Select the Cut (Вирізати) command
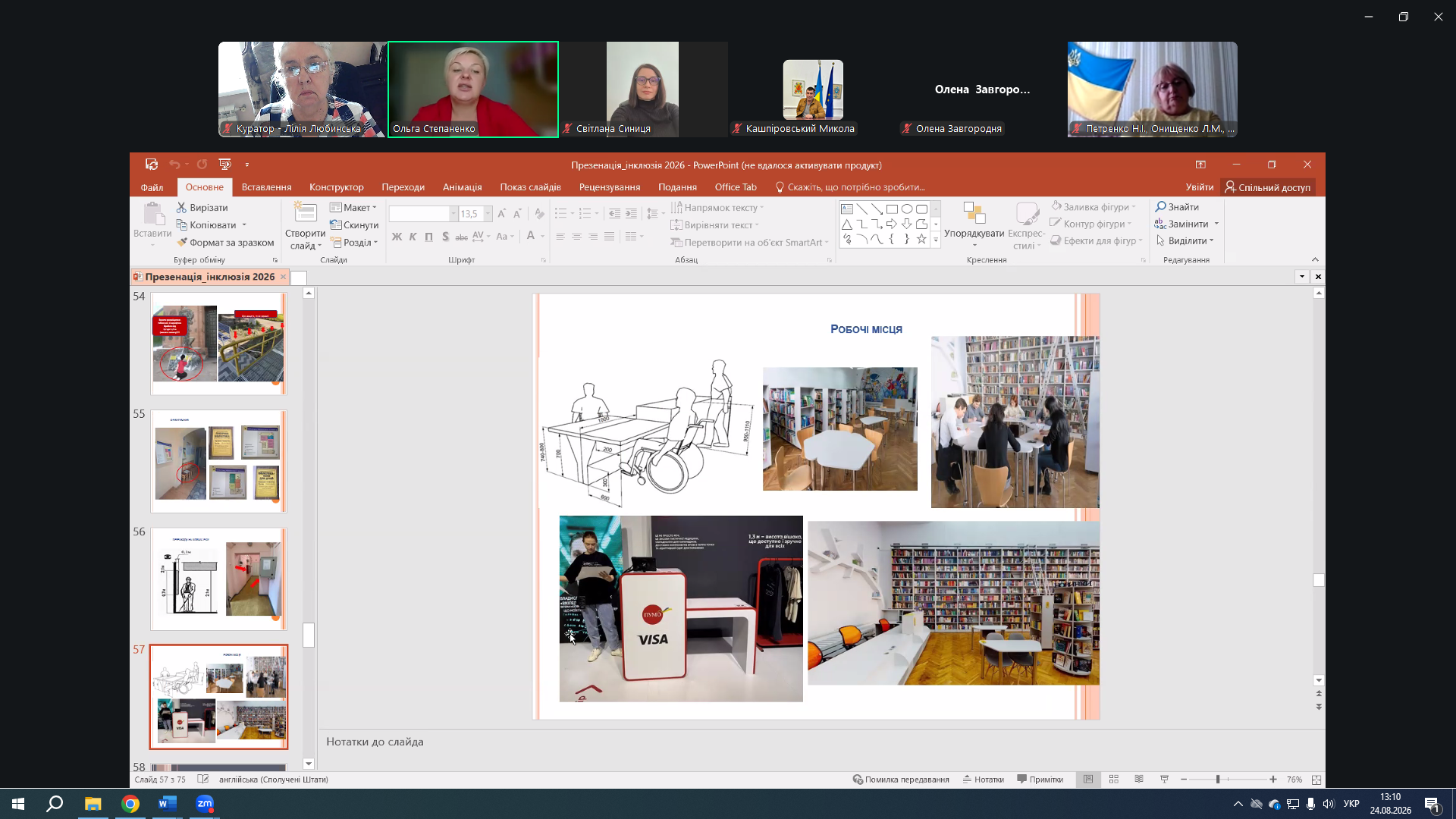The height and width of the screenshot is (819, 1456). (202, 208)
